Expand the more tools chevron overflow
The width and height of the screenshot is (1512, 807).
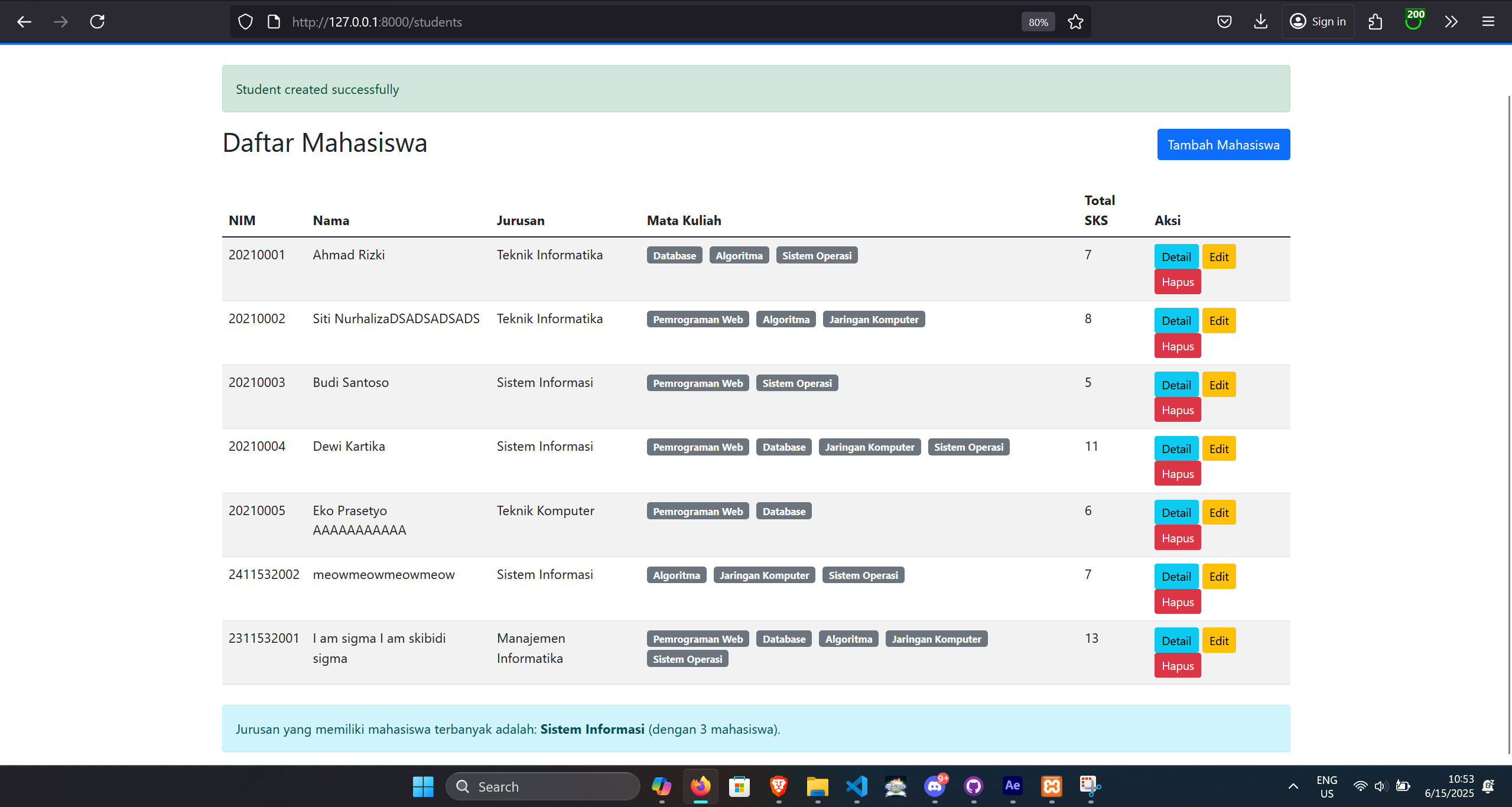1451,22
